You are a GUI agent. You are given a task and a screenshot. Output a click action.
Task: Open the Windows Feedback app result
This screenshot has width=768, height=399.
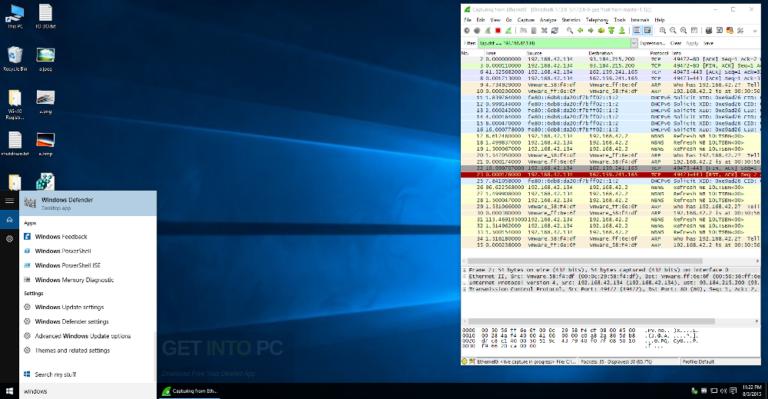click(x=61, y=236)
